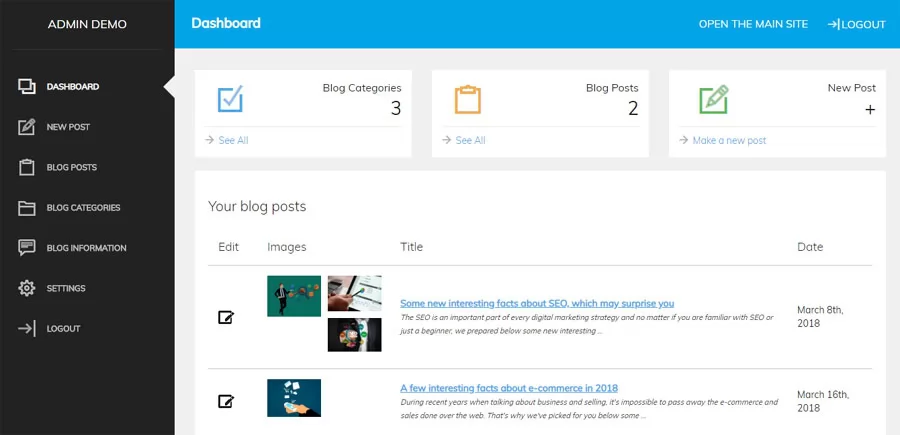Click the Dashboard icon in sidebar

coord(26,87)
